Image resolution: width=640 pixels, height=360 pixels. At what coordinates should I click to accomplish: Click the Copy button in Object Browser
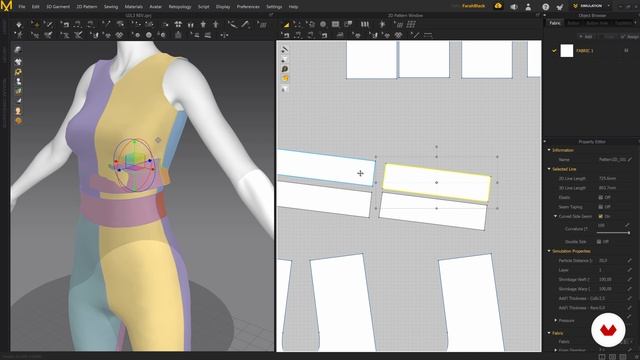pos(609,37)
